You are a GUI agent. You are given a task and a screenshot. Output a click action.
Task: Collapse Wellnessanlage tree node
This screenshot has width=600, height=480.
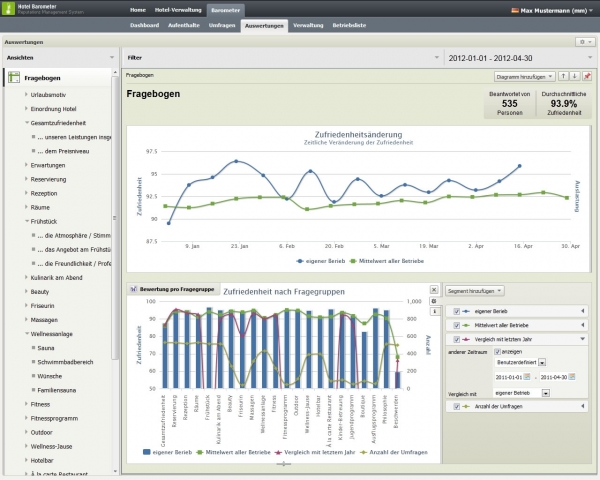[27, 333]
